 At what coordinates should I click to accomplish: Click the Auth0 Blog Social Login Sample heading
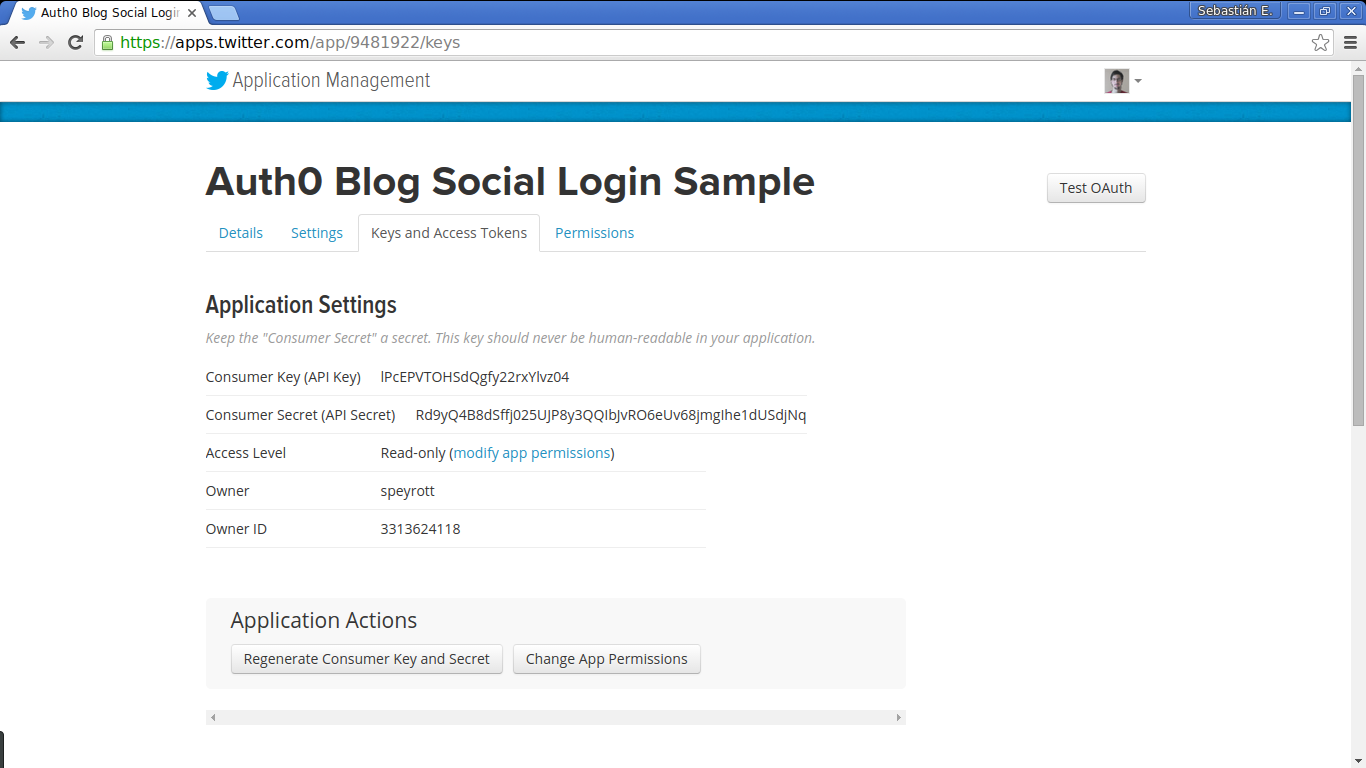coord(510,182)
